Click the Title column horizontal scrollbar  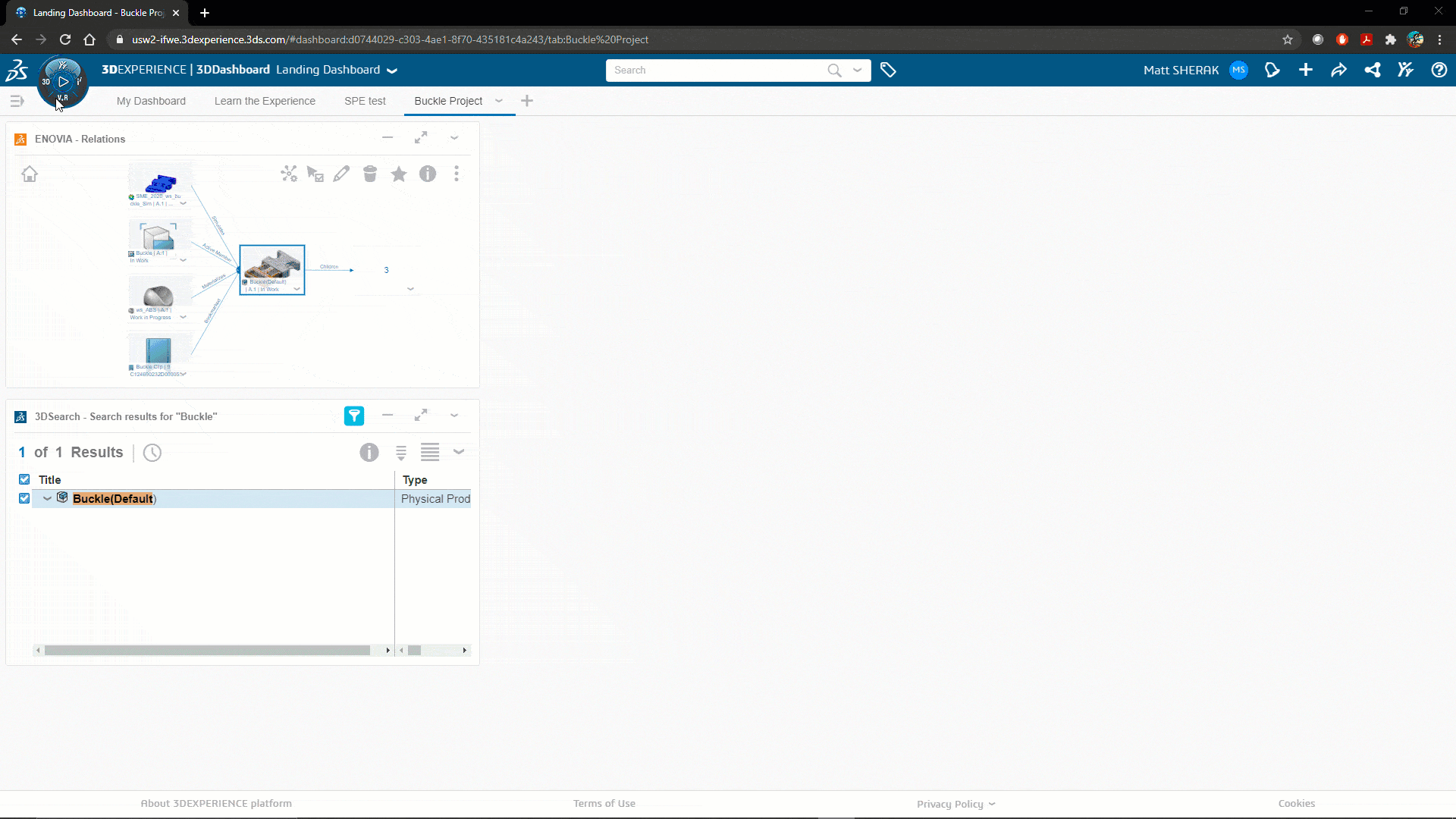click(207, 650)
